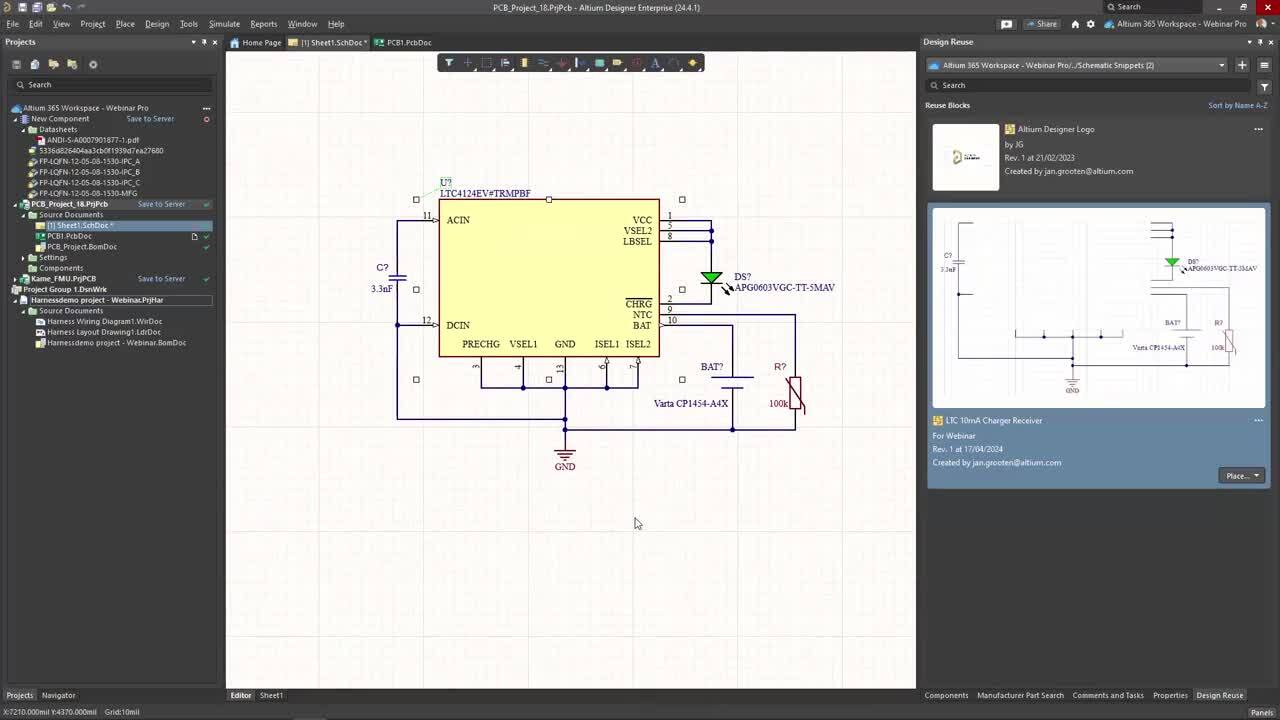
Task: Open Projects panel dropdown arrow
Action: [x=194, y=42]
